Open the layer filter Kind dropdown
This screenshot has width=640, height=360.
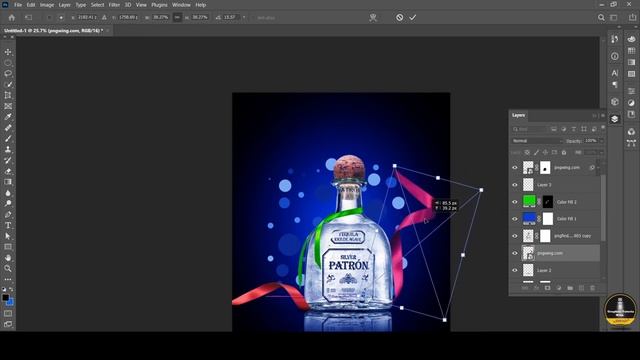tap(529, 129)
